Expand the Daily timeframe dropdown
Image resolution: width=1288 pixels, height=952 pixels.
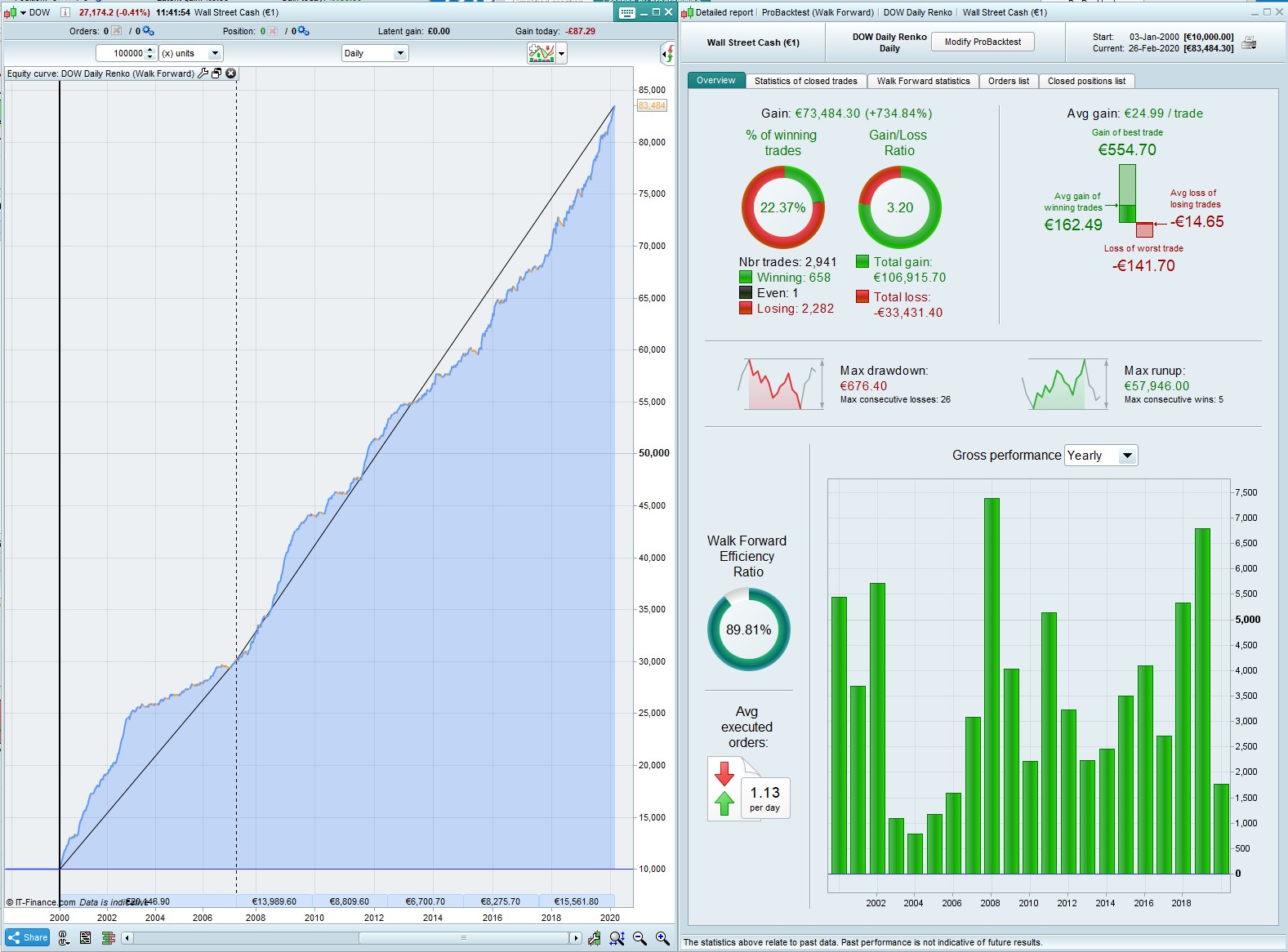(375, 53)
